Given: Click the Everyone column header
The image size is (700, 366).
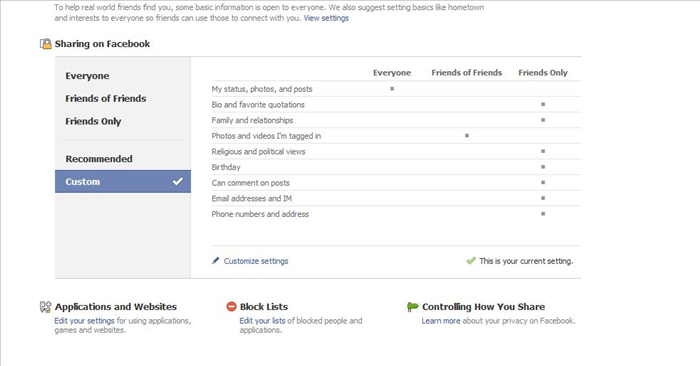Looking at the screenshot, I should (392, 73).
